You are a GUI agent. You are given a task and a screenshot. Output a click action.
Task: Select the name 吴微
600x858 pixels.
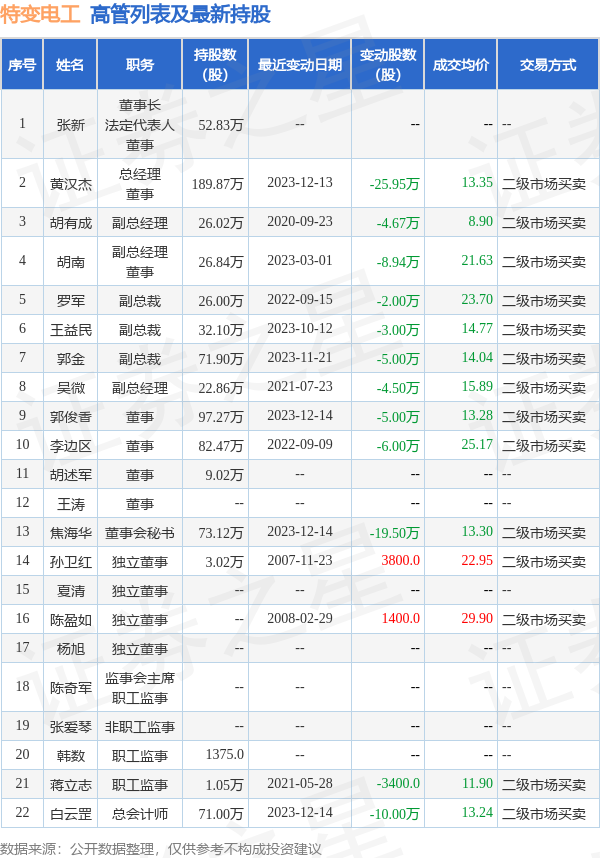pos(71,387)
